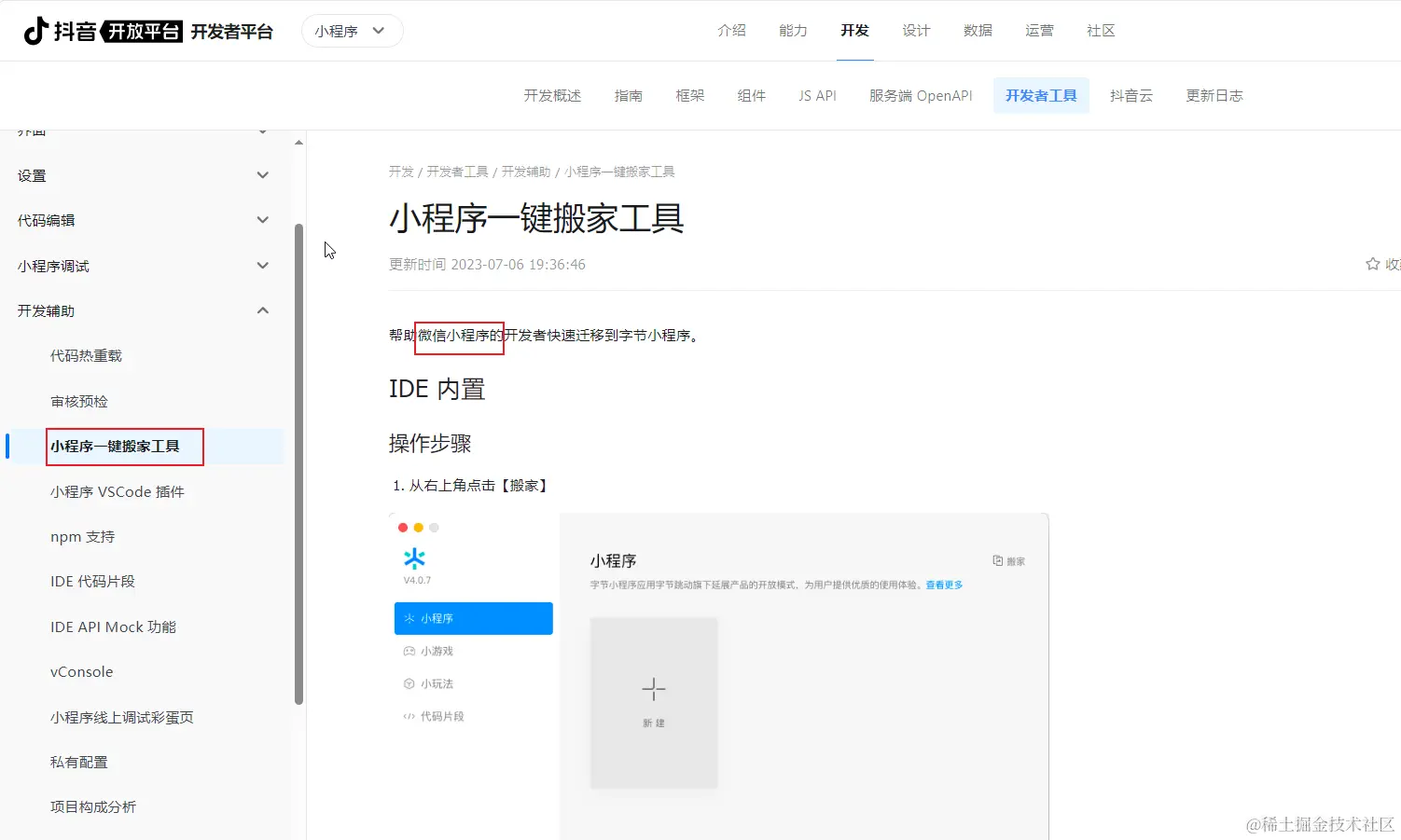The height and width of the screenshot is (840, 1401).
Task: Open 小程序线上调试彩蛋页 sidebar item
Action: pos(122,718)
